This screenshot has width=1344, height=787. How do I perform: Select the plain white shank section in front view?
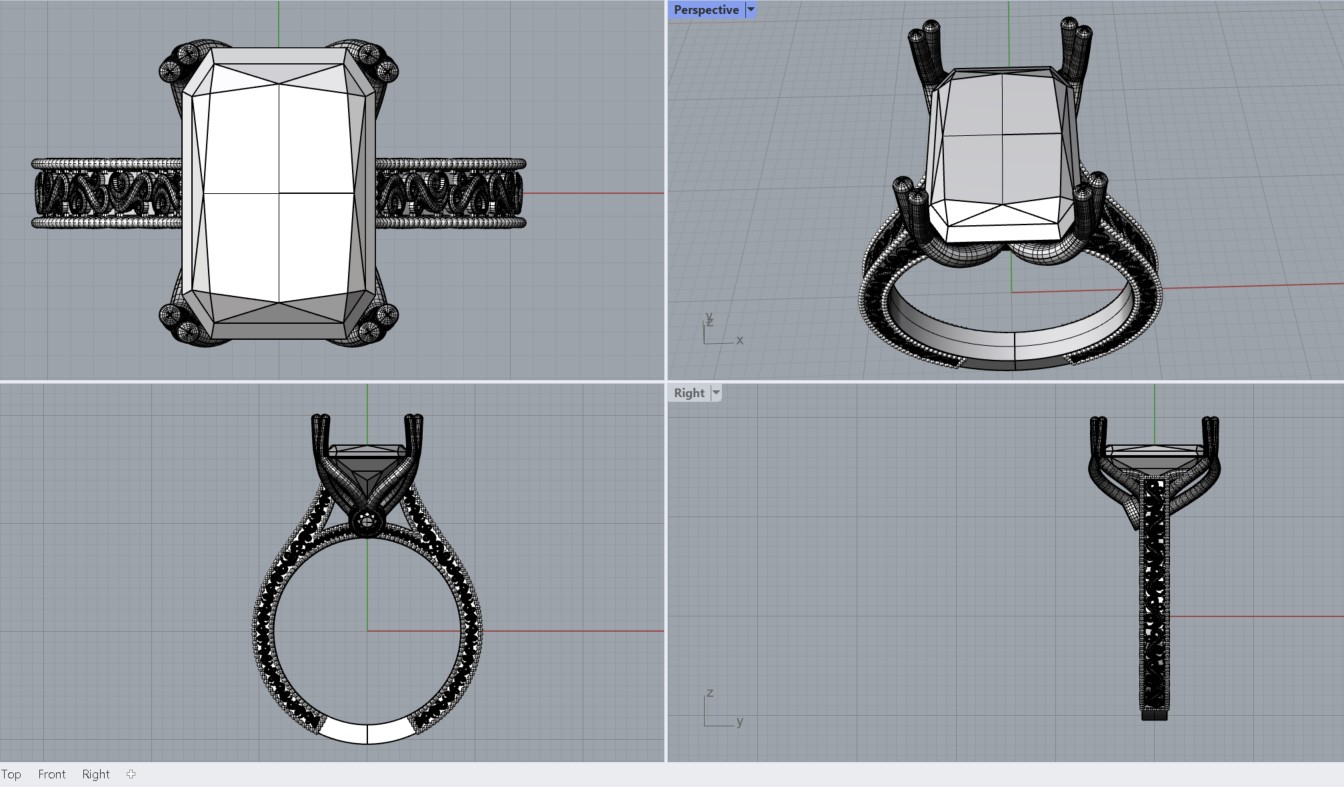tap(367, 732)
